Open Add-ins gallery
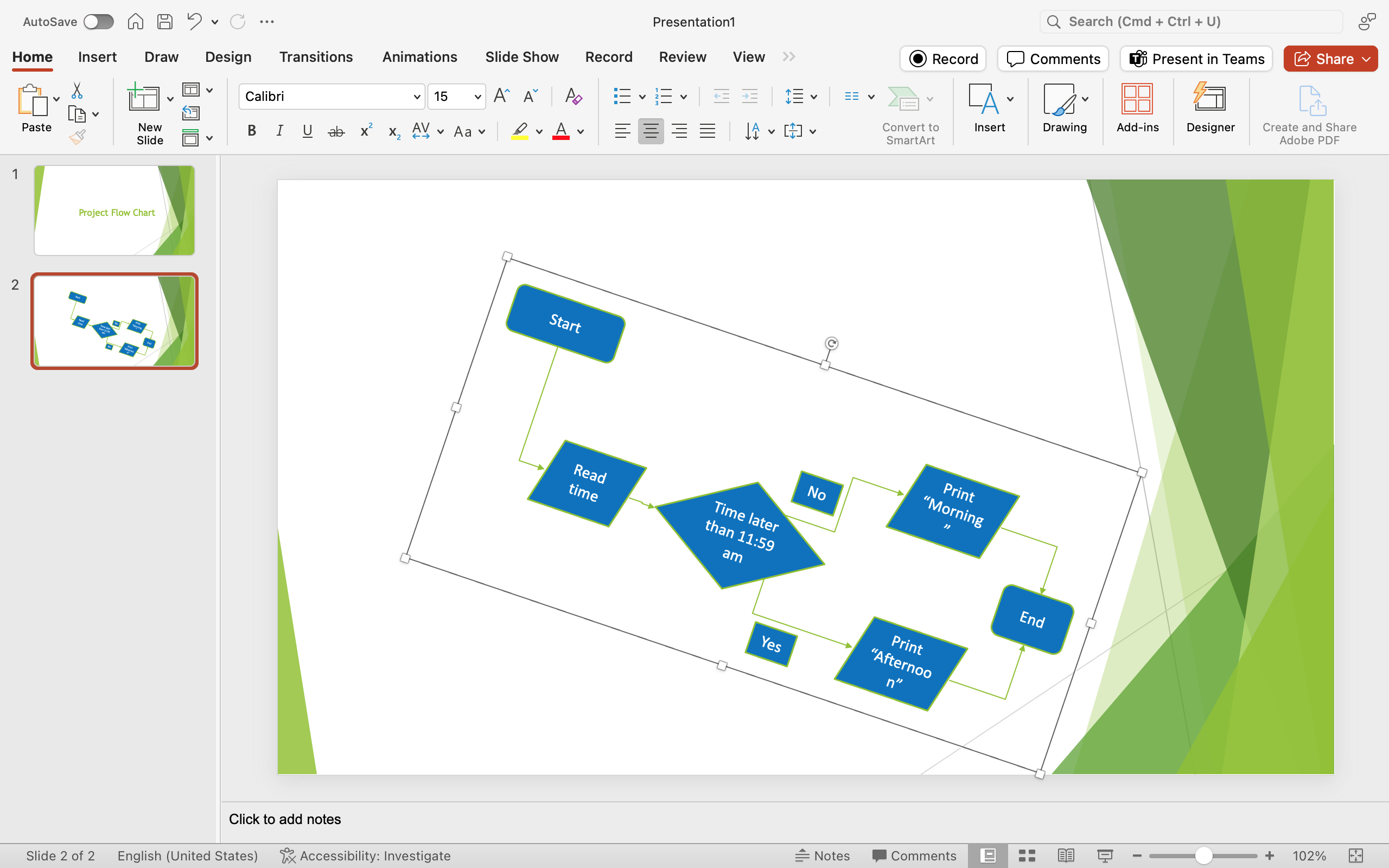Screen dimensions: 1389x868 tap(1137, 108)
